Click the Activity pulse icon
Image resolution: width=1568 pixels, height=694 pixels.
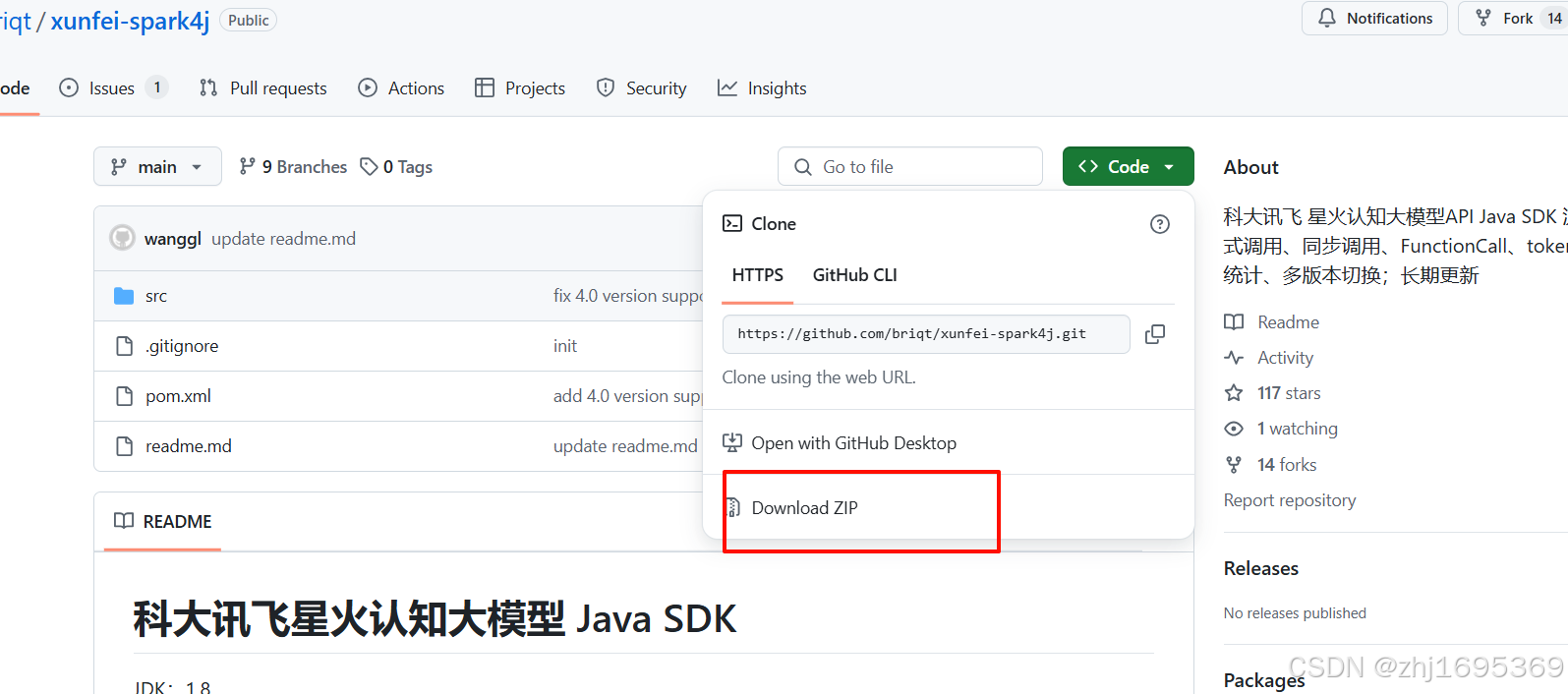tap(1234, 358)
